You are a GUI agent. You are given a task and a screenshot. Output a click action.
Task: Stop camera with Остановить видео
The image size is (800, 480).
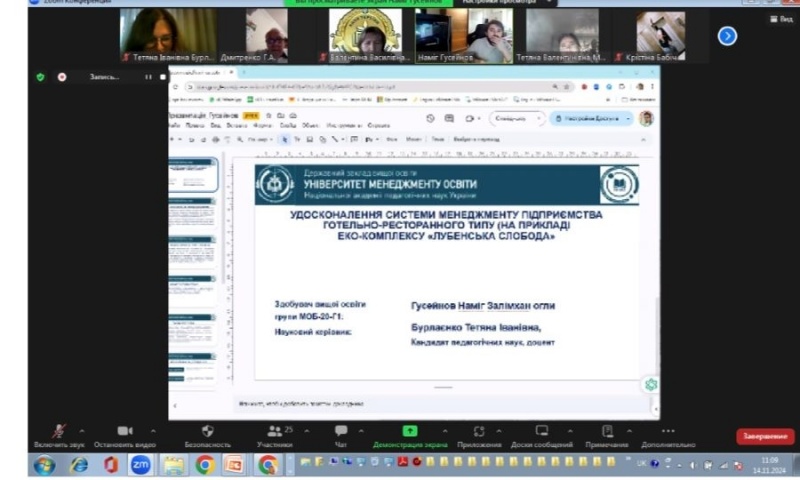(125, 436)
